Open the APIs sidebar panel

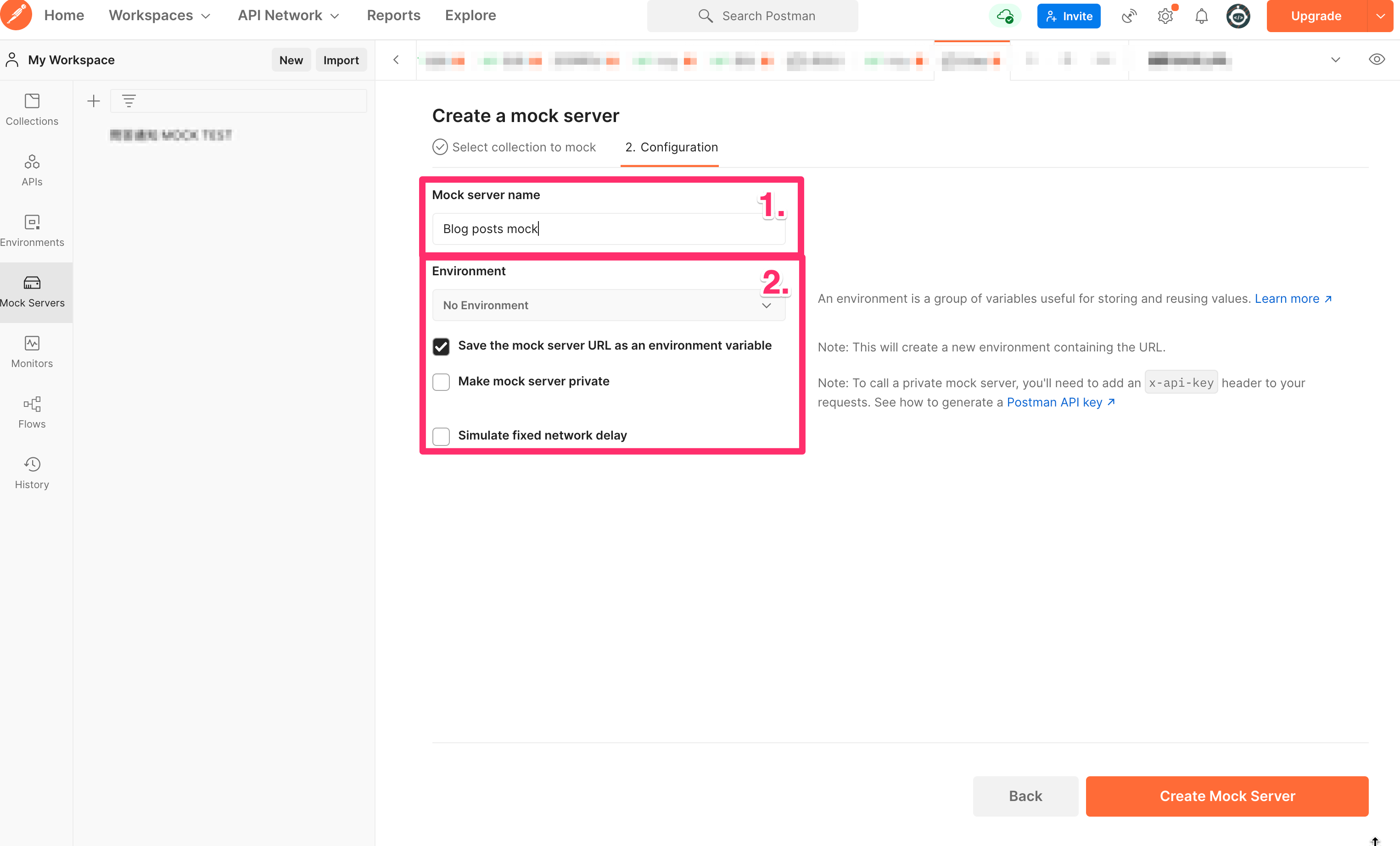tap(32, 170)
